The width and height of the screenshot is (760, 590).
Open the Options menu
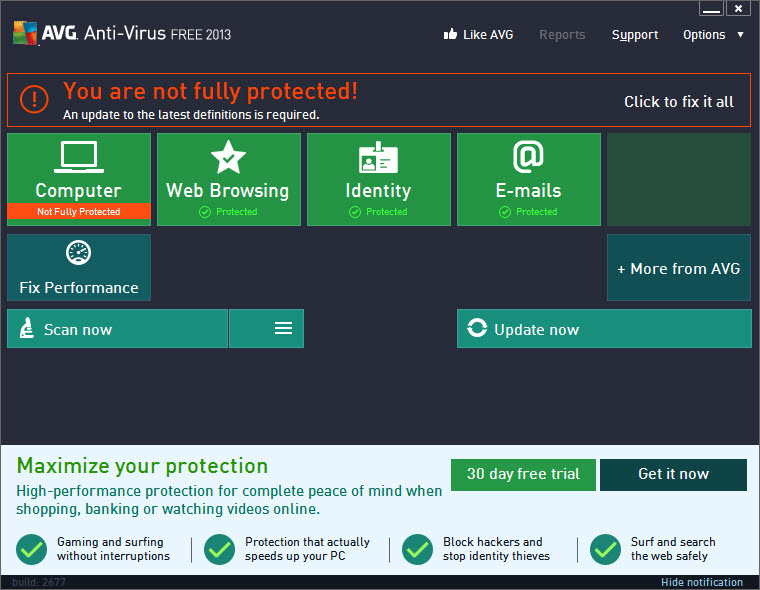point(704,35)
